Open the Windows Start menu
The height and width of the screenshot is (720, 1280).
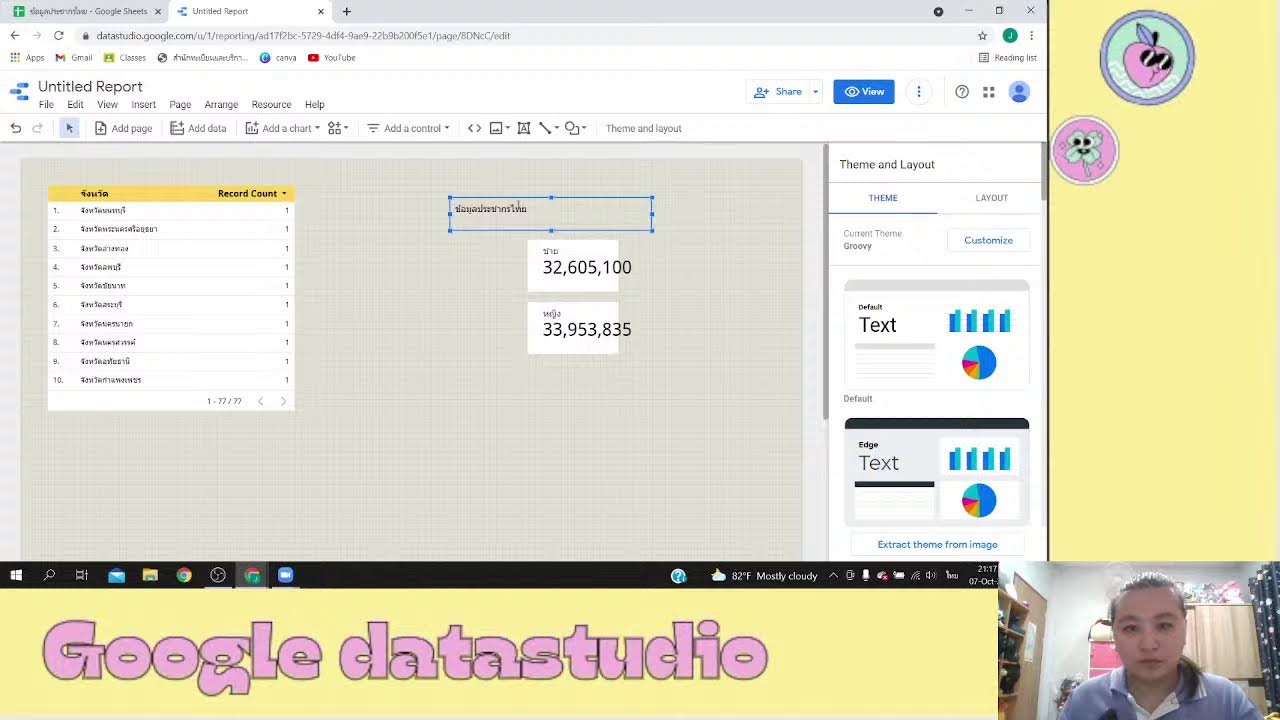pos(16,575)
